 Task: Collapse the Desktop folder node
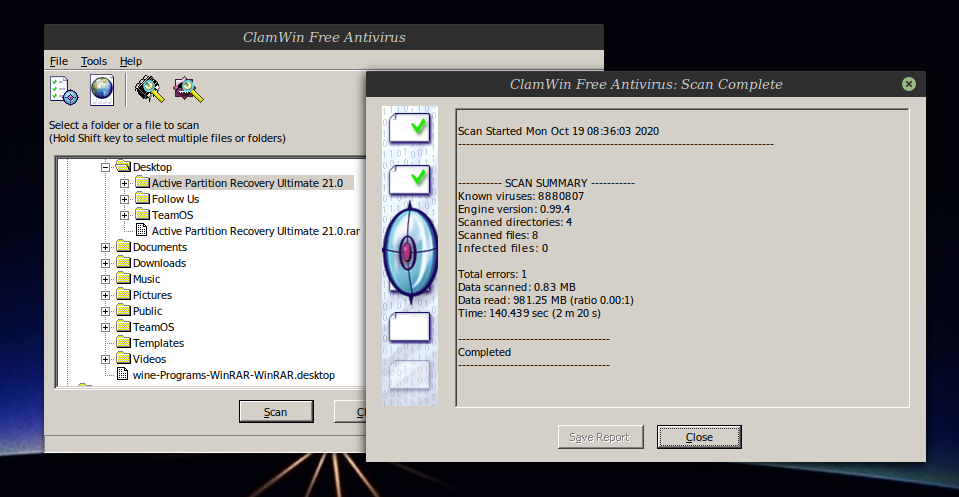click(105, 167)
